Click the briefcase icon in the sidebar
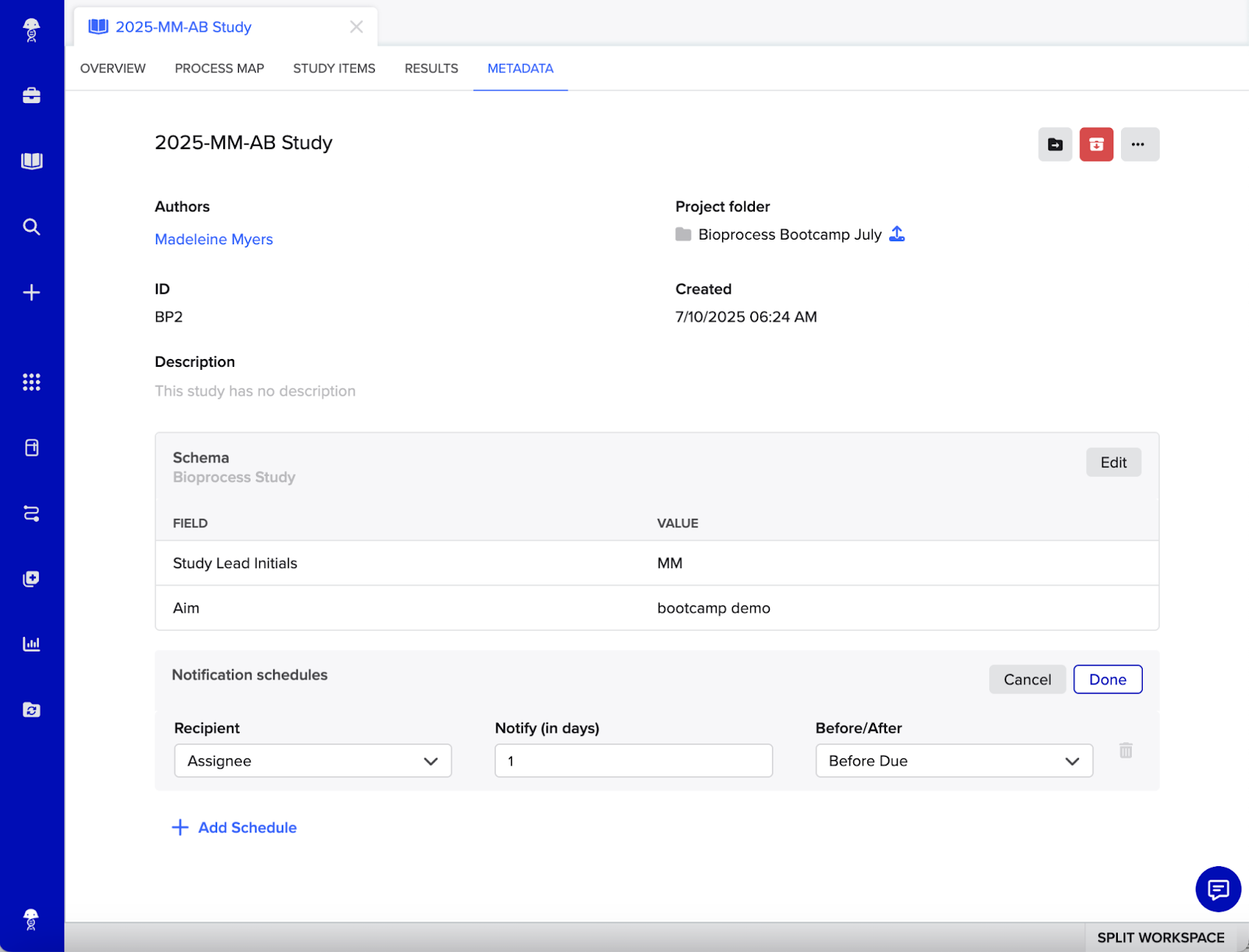1249x952 pixels. click(x=31, y=95)
